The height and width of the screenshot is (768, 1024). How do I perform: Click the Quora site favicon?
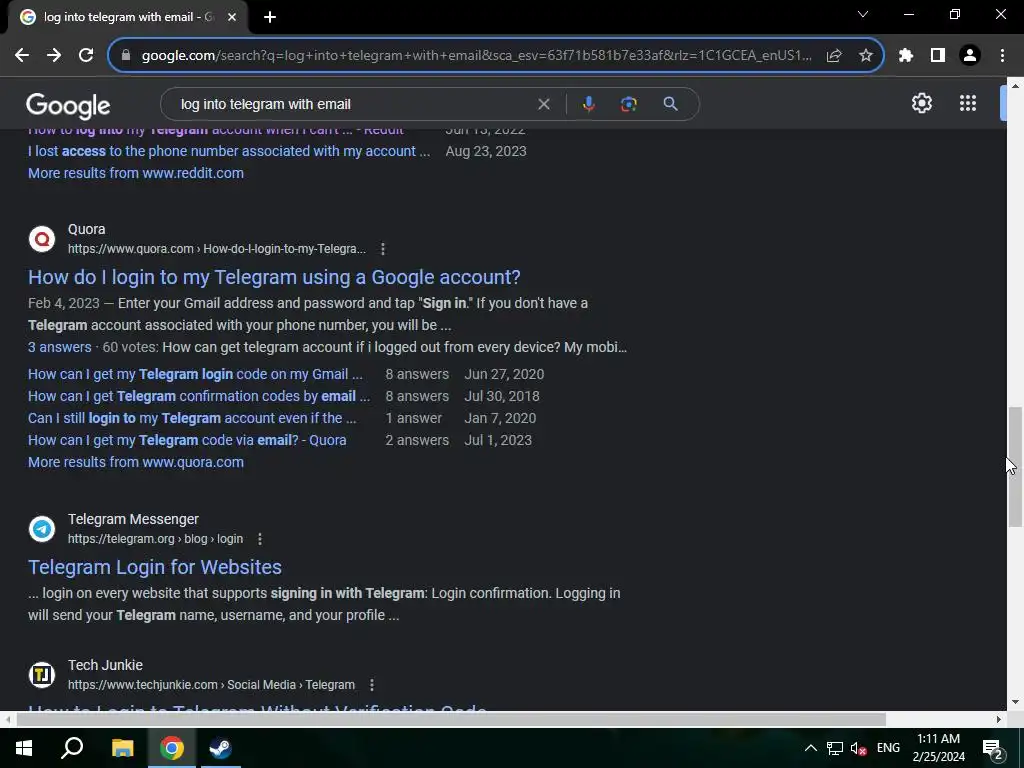42,239
